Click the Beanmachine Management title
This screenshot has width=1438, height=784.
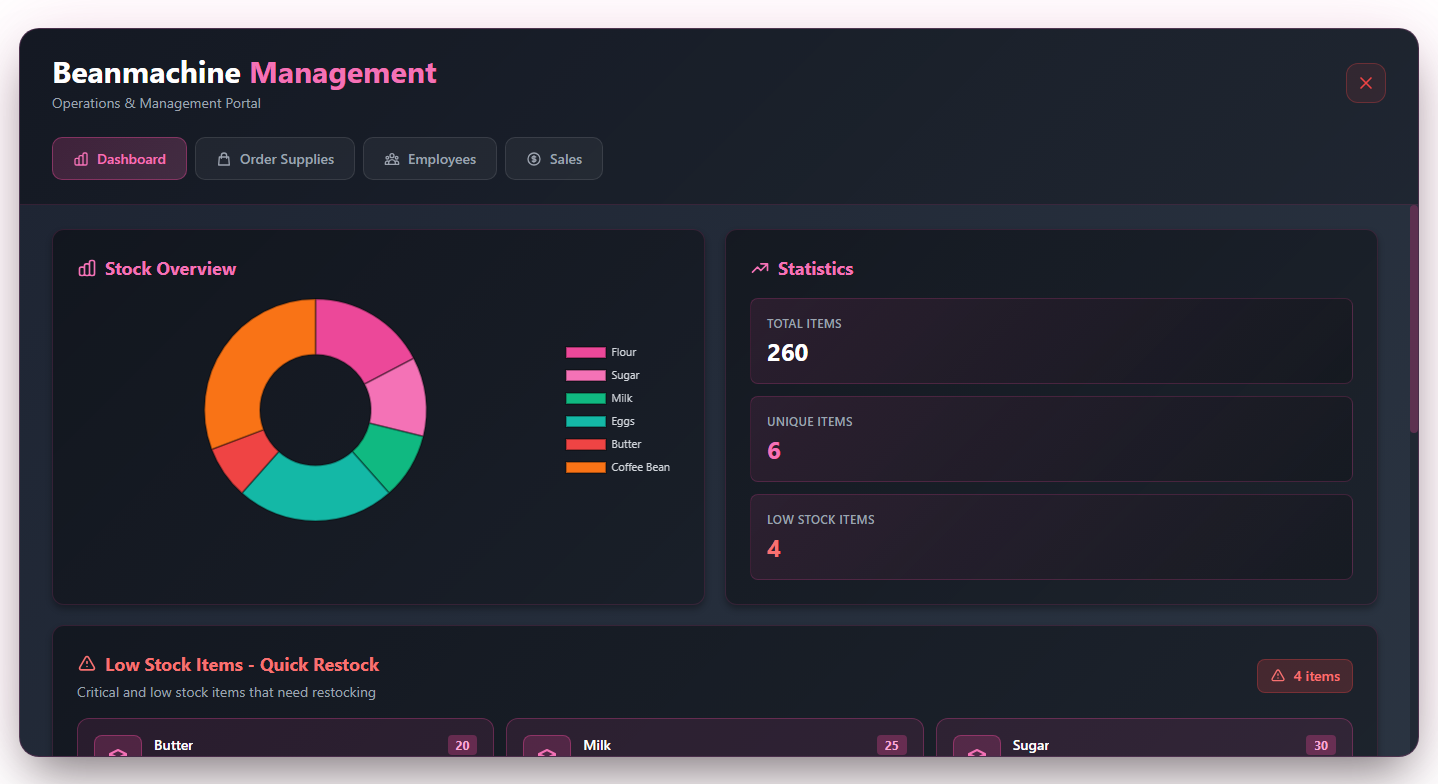[244, 73]
